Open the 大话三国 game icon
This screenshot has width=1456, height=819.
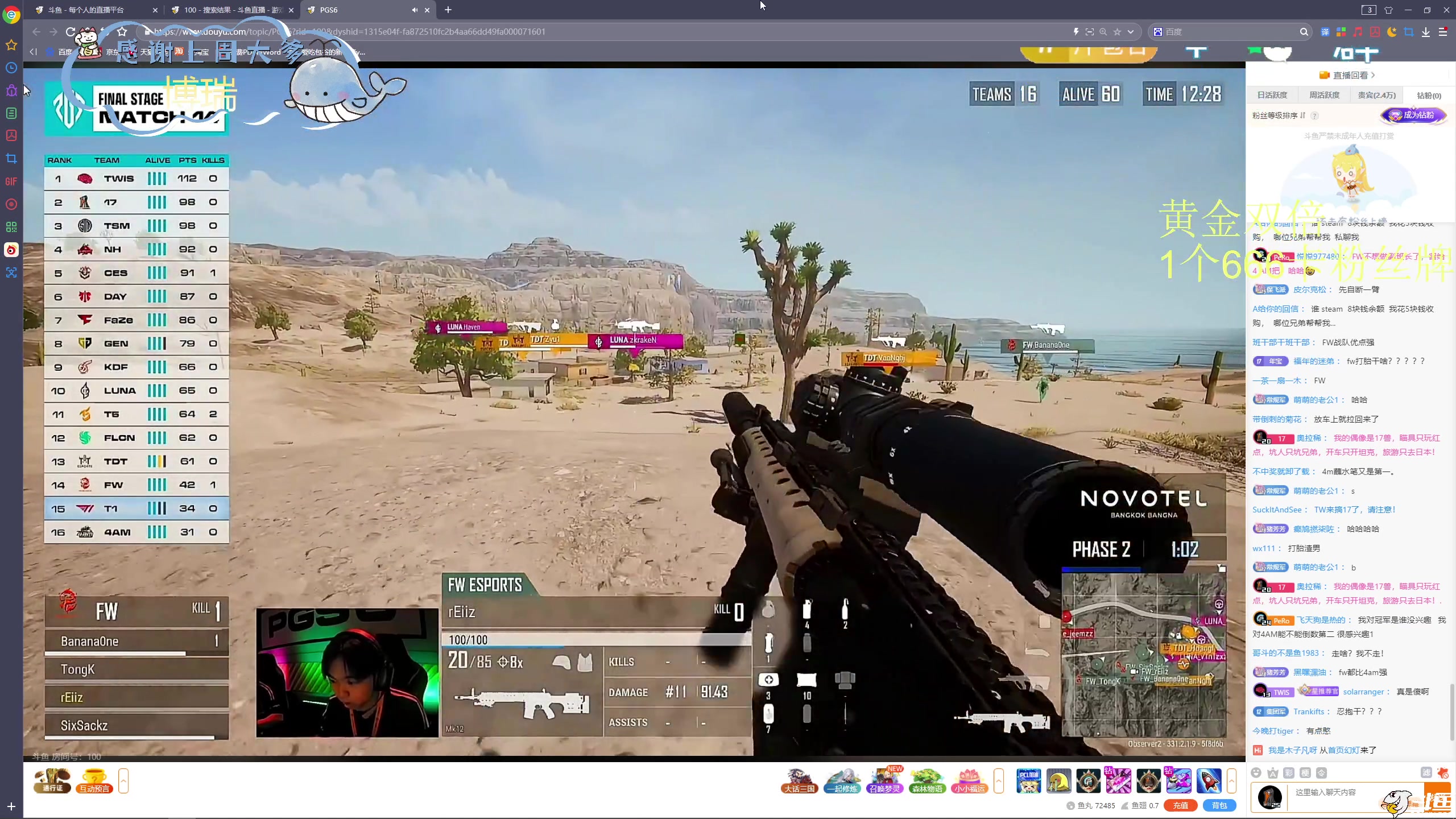(800, 780)
